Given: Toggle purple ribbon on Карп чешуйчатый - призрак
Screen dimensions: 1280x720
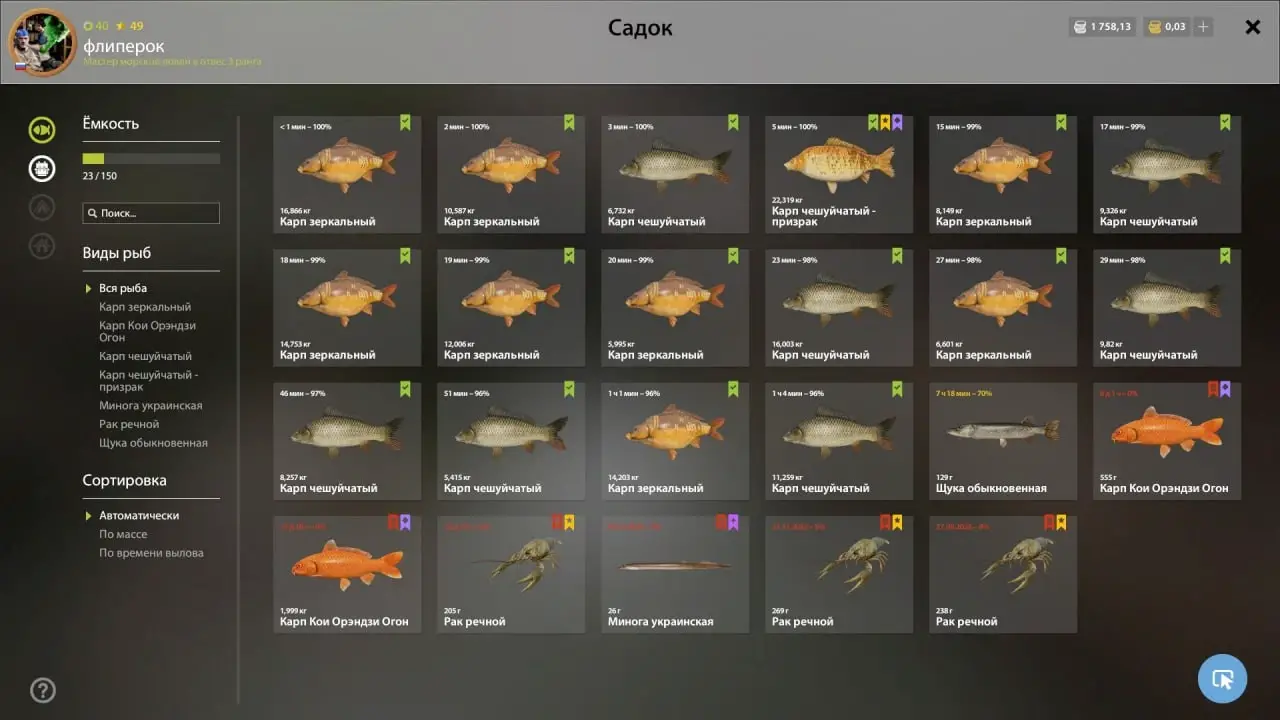Looking at the screenshot, I should click(x=897, y=122).
